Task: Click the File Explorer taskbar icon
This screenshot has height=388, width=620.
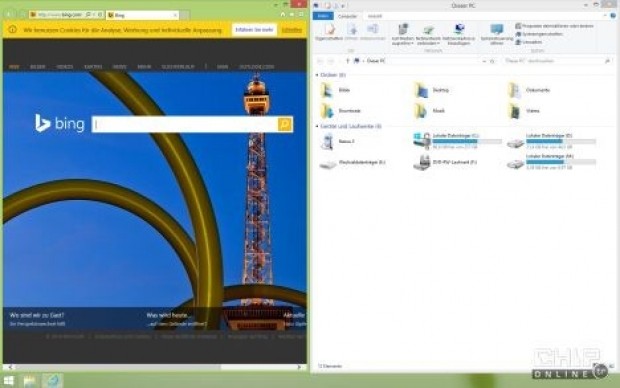Action: click(29, 380)
